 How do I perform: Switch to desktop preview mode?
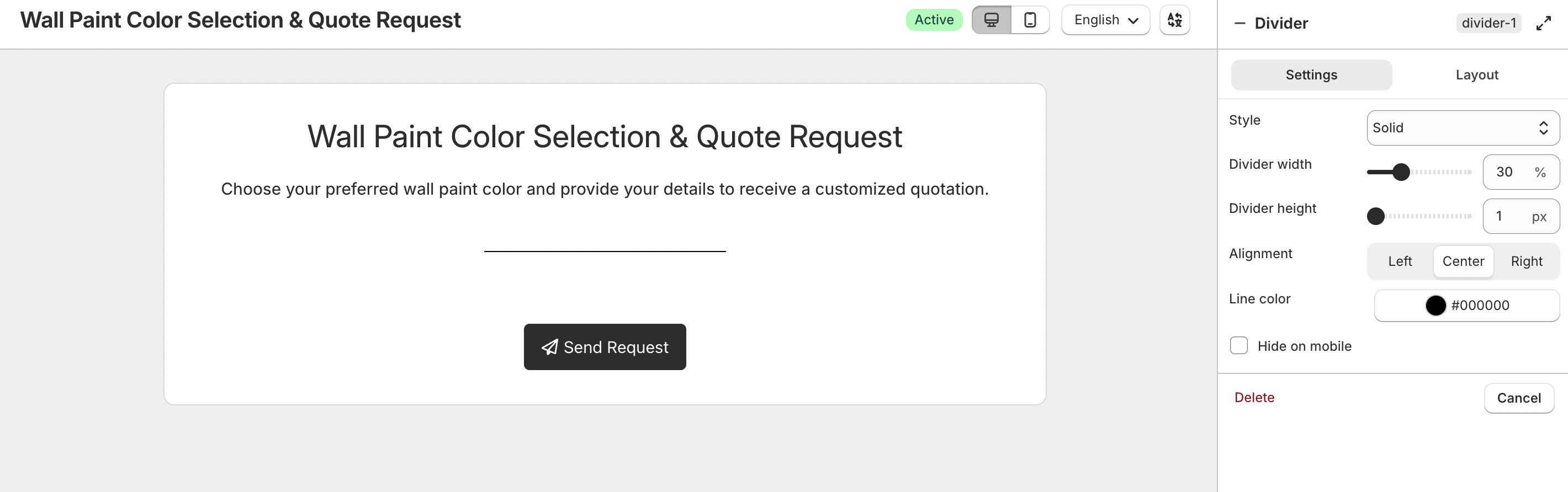tap(991, 20)
